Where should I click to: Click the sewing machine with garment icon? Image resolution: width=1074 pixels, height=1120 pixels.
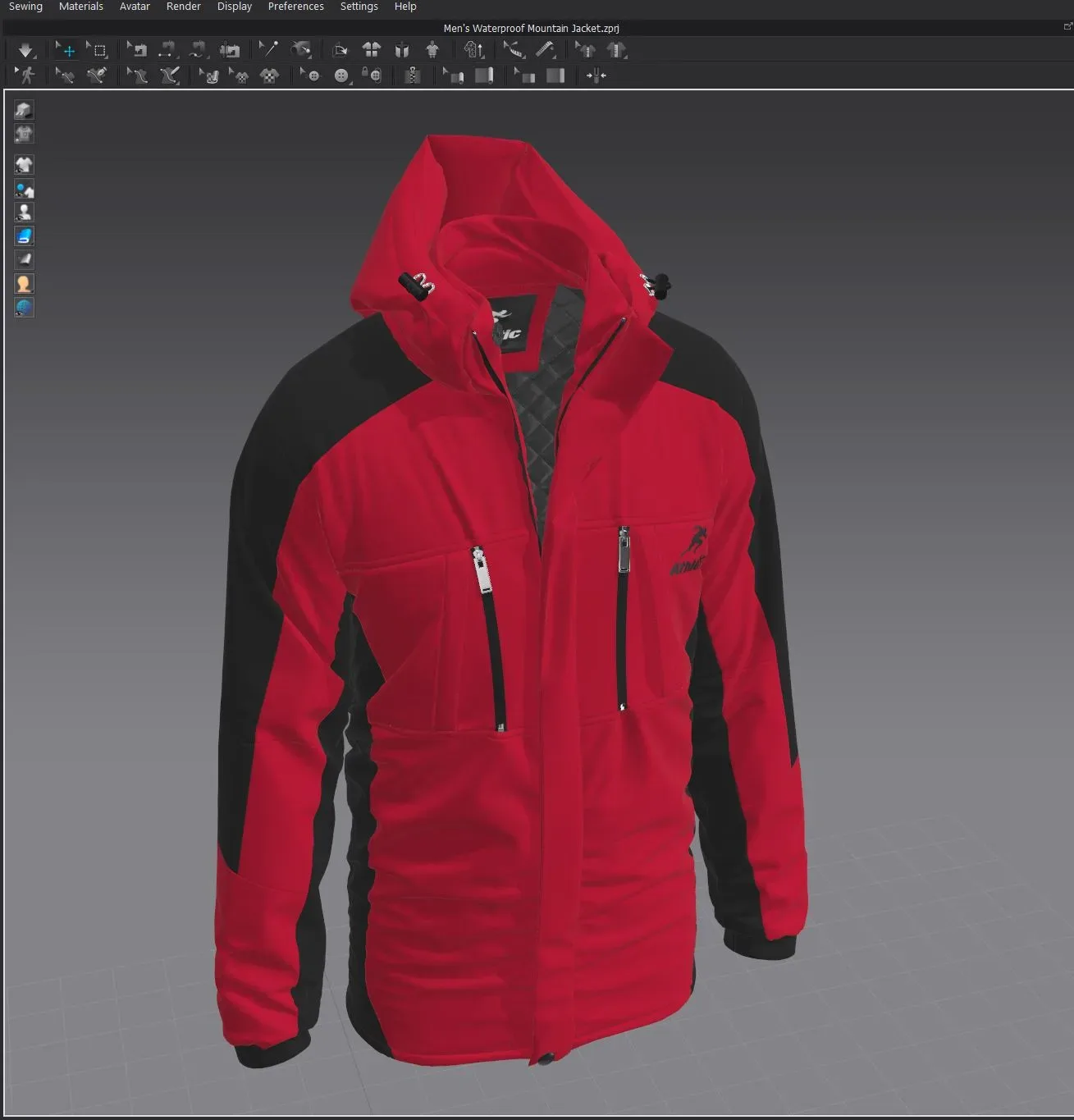pos(230,50)
